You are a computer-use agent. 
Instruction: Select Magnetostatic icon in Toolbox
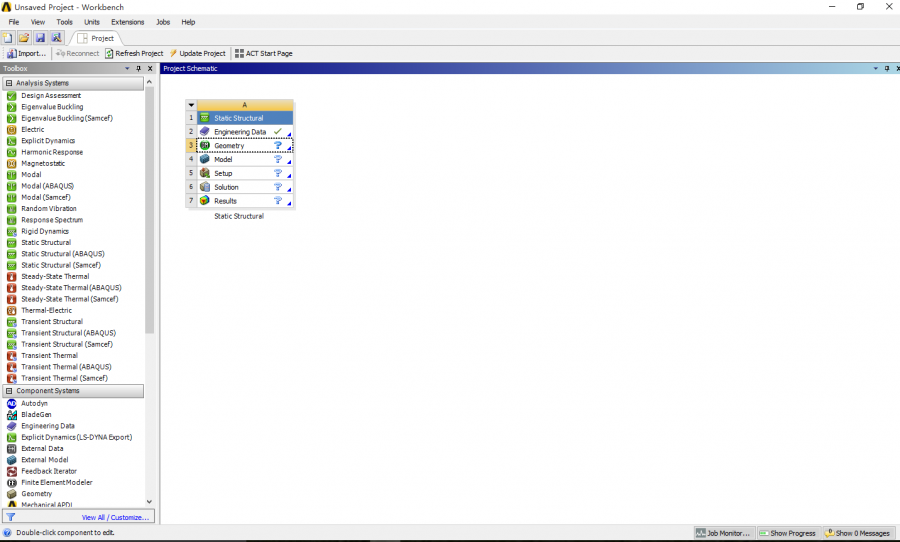pos(11,164)
